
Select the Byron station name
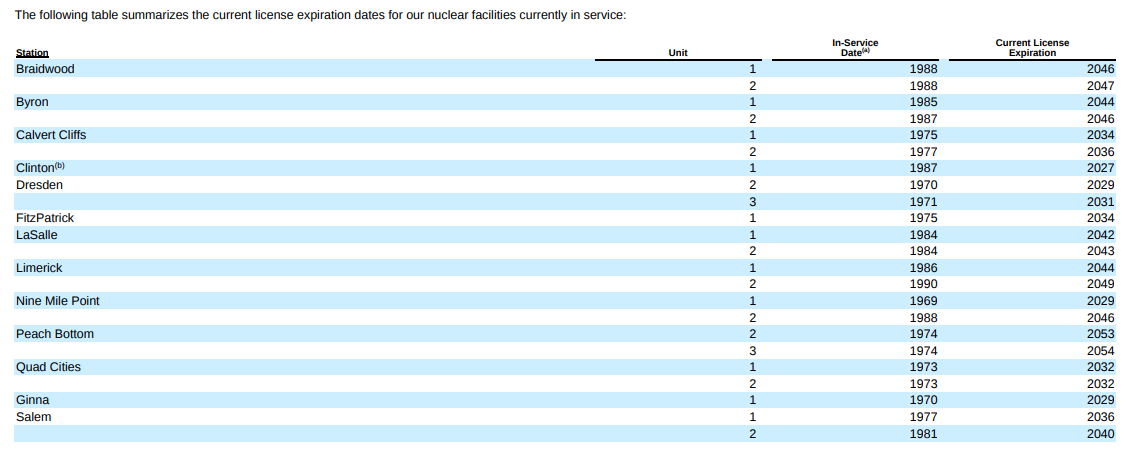tap(32, 102)
